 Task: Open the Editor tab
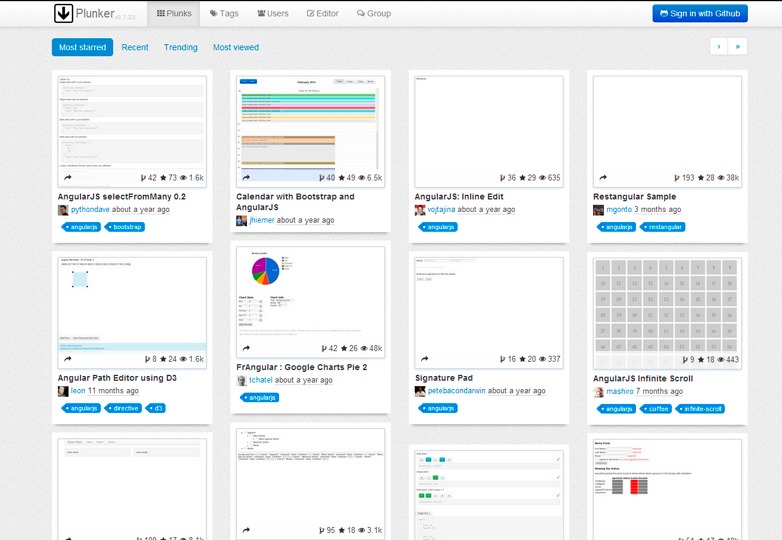pyautogui.click(x=322, y=13)
